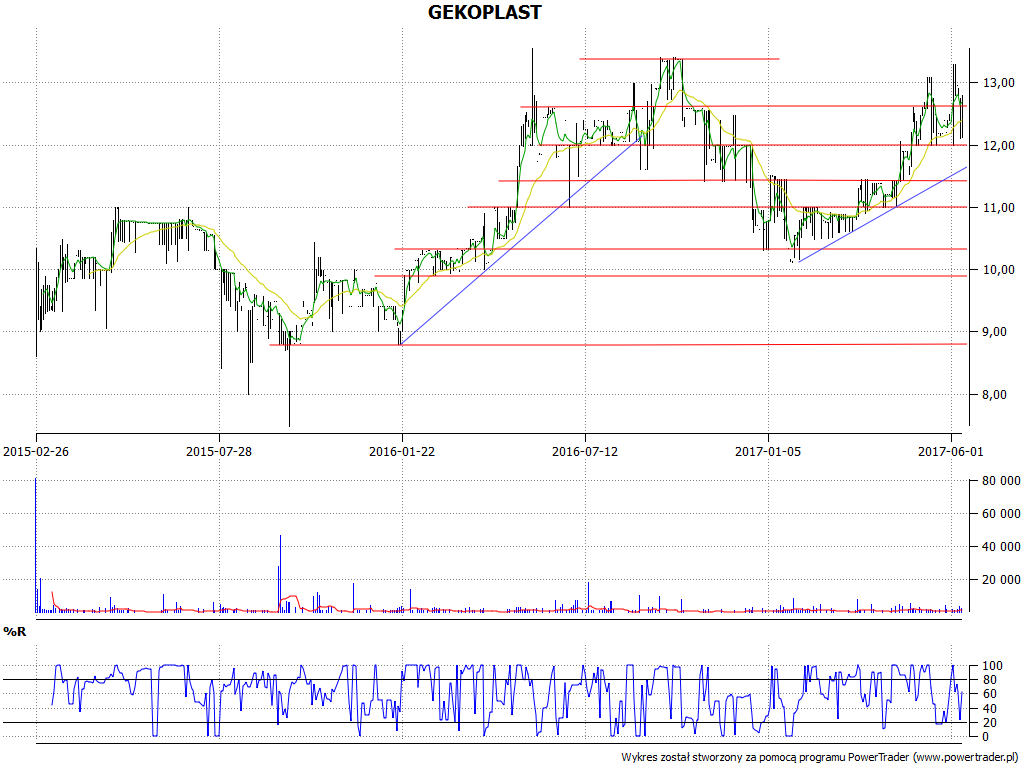1024x768 pixels.
Task: Click the 100 level on %R axis
Action: [x=991, y=665]
